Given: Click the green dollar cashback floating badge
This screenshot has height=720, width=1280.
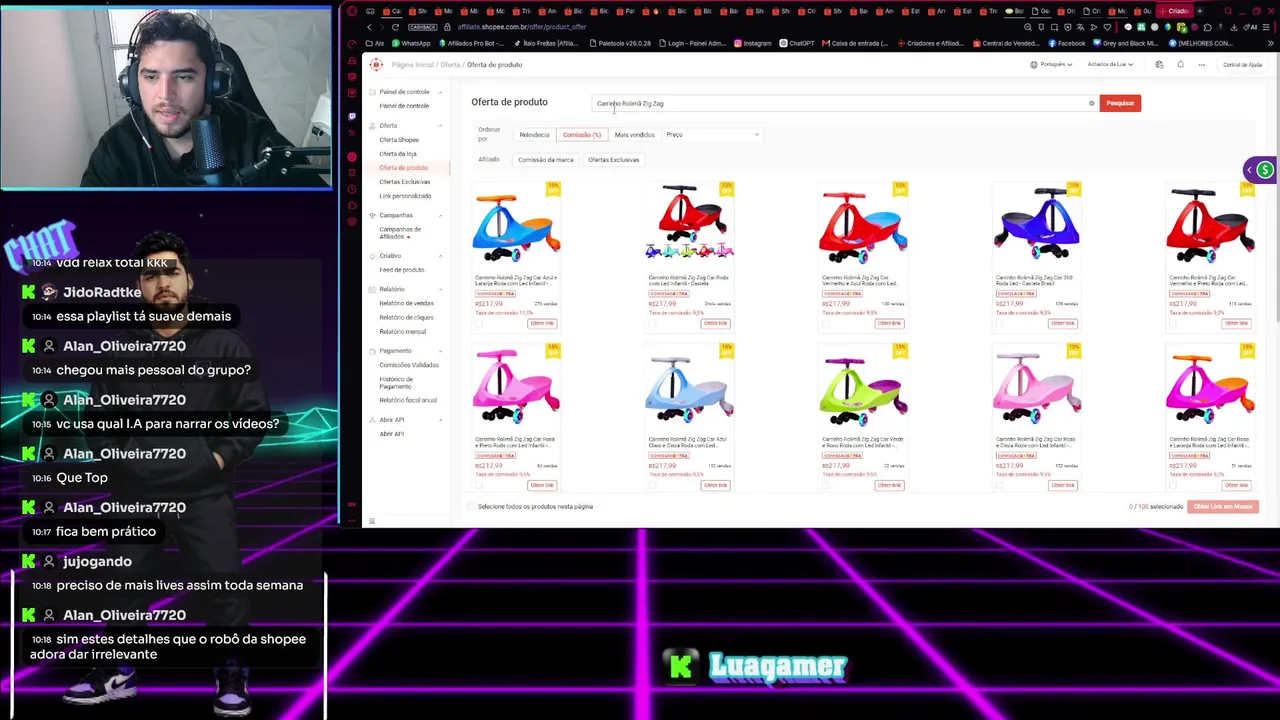Looking at the screenshot, I should click(1265, 170).
